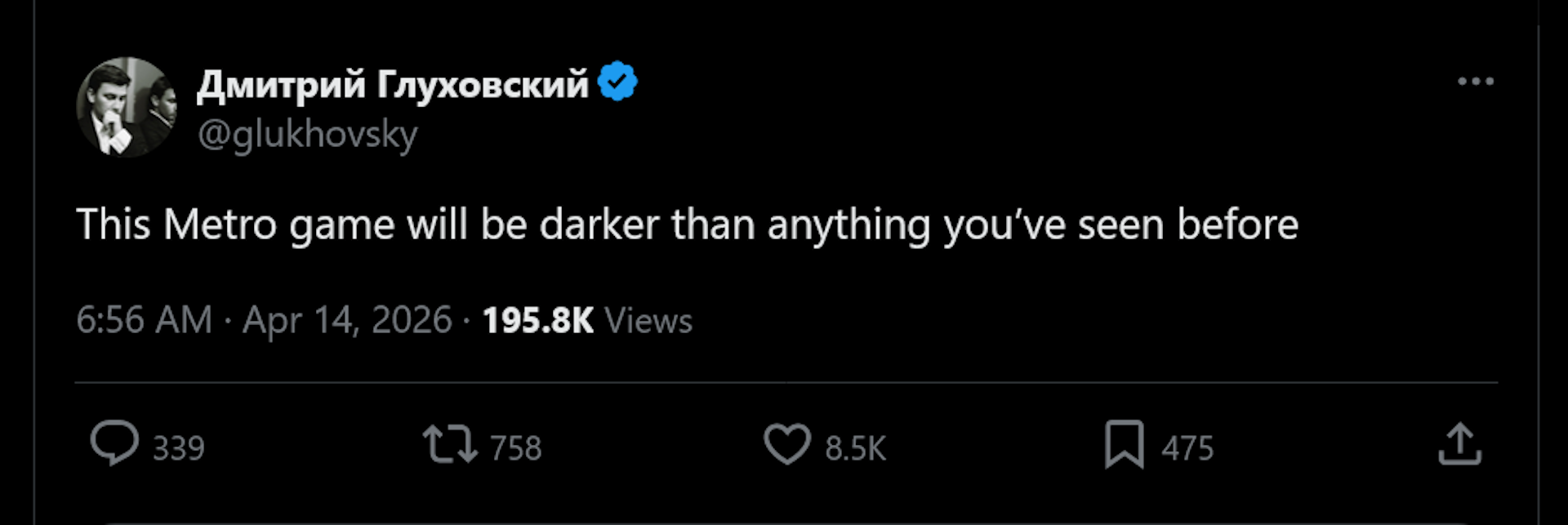Click the 339 replies count
Screen dimensions: 1568x525
[179, 448]
